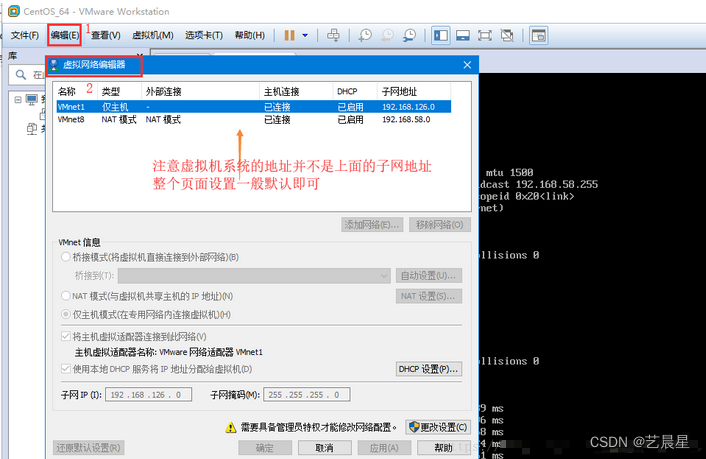Image resolution: width=706 pixels, height=459 pixels.
Task: Click the 帮助 button in dialog
Action: 444,448
